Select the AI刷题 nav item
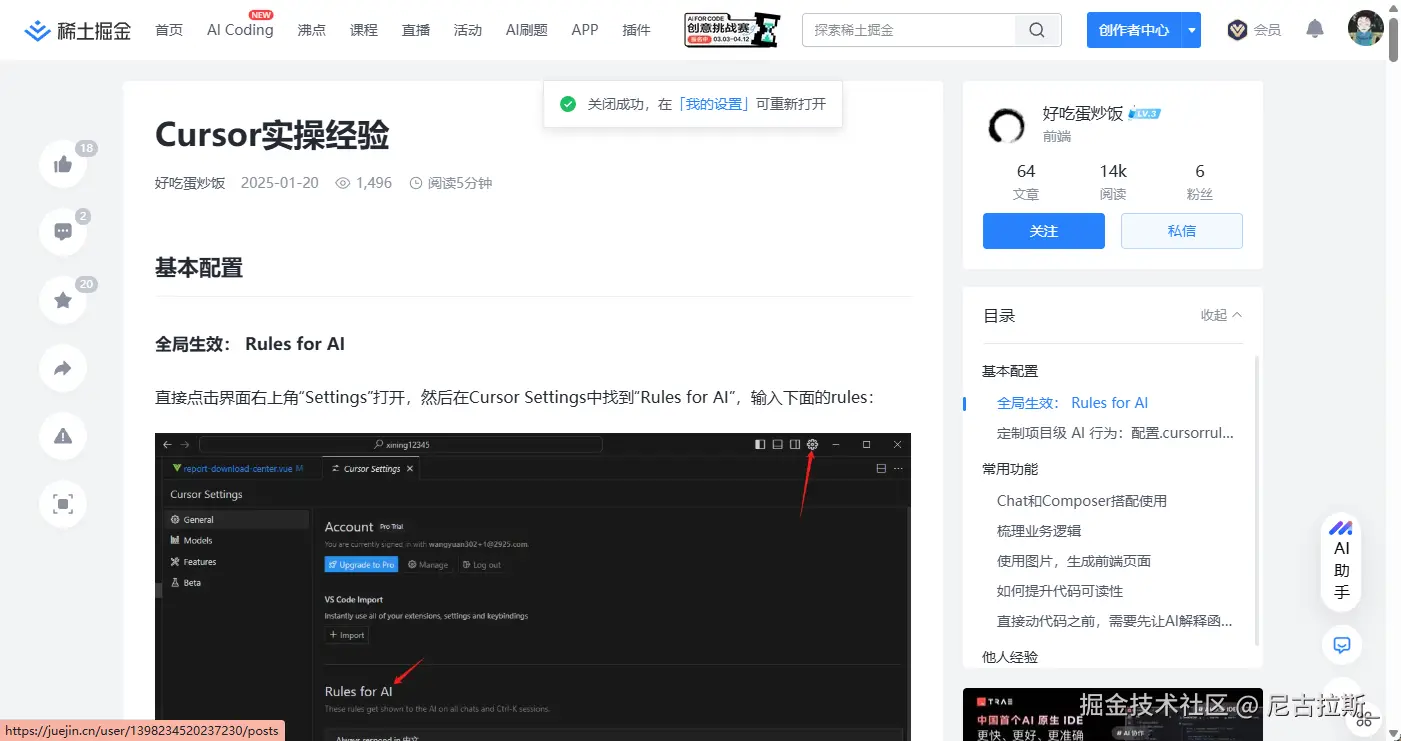The height and width of the screenshot is (741, 1401). pos(526,30)
